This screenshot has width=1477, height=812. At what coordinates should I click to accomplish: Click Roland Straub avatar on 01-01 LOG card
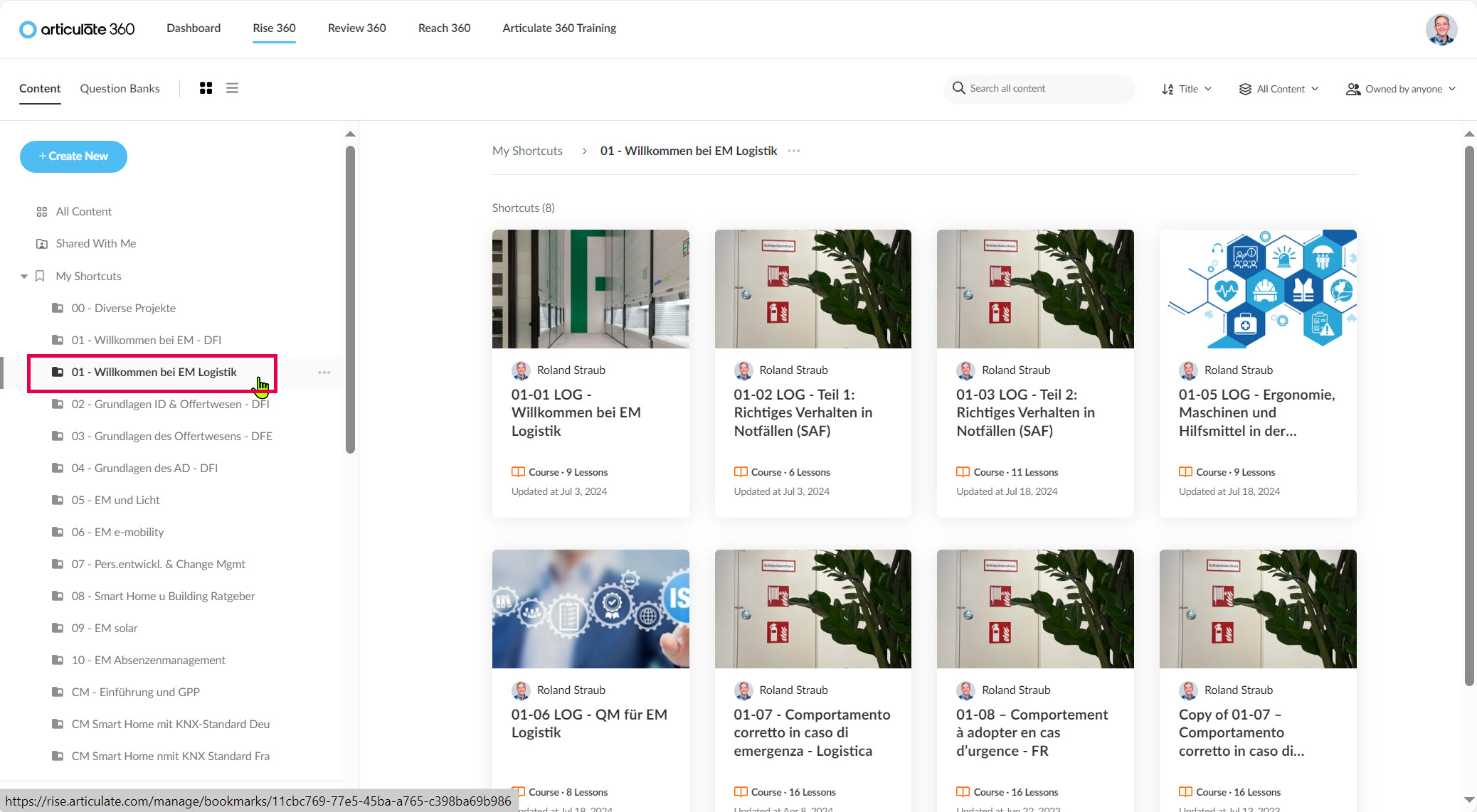pyautogui.click(x=521, y=370)
